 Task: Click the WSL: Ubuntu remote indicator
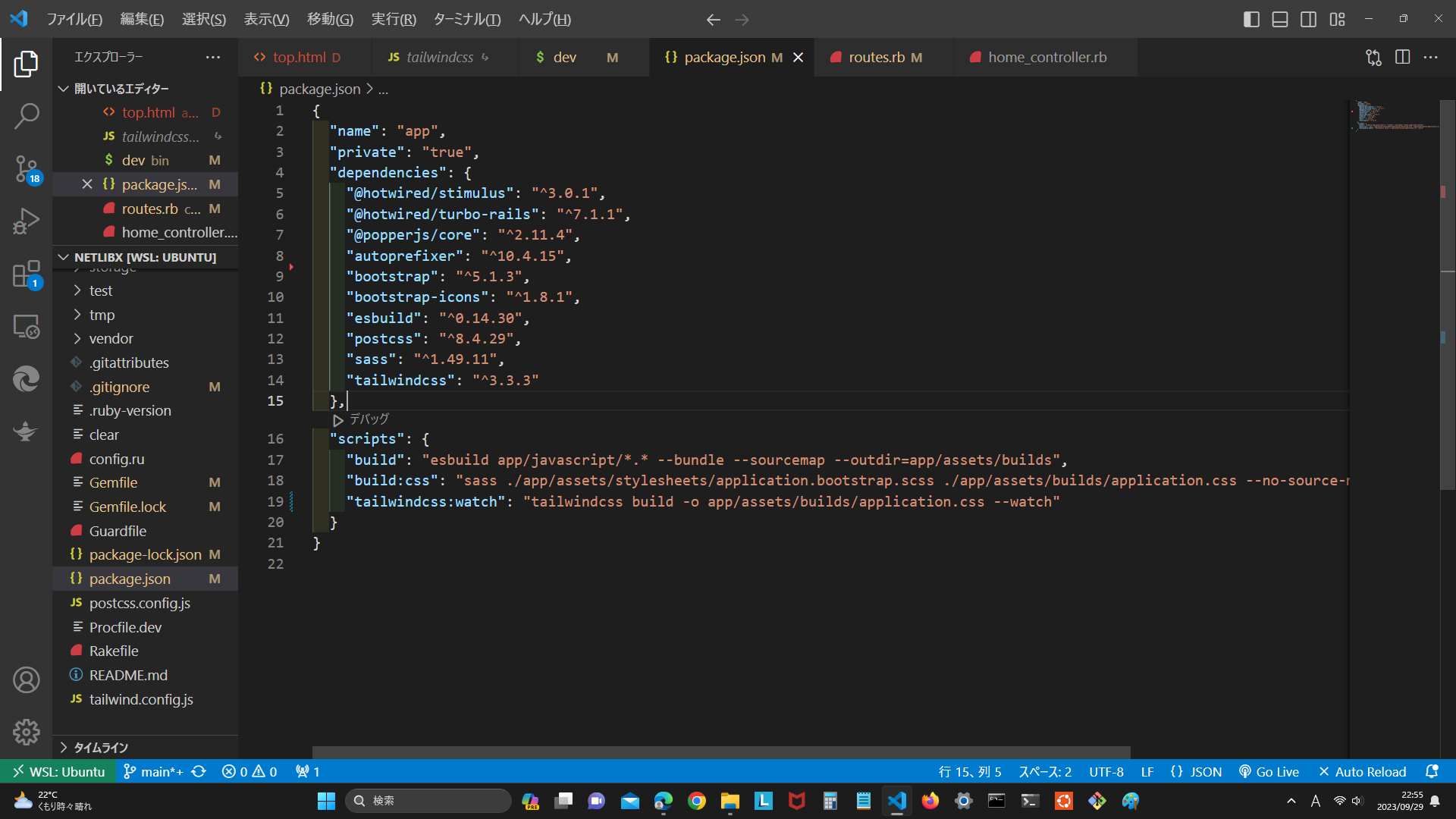pos(58,771)
